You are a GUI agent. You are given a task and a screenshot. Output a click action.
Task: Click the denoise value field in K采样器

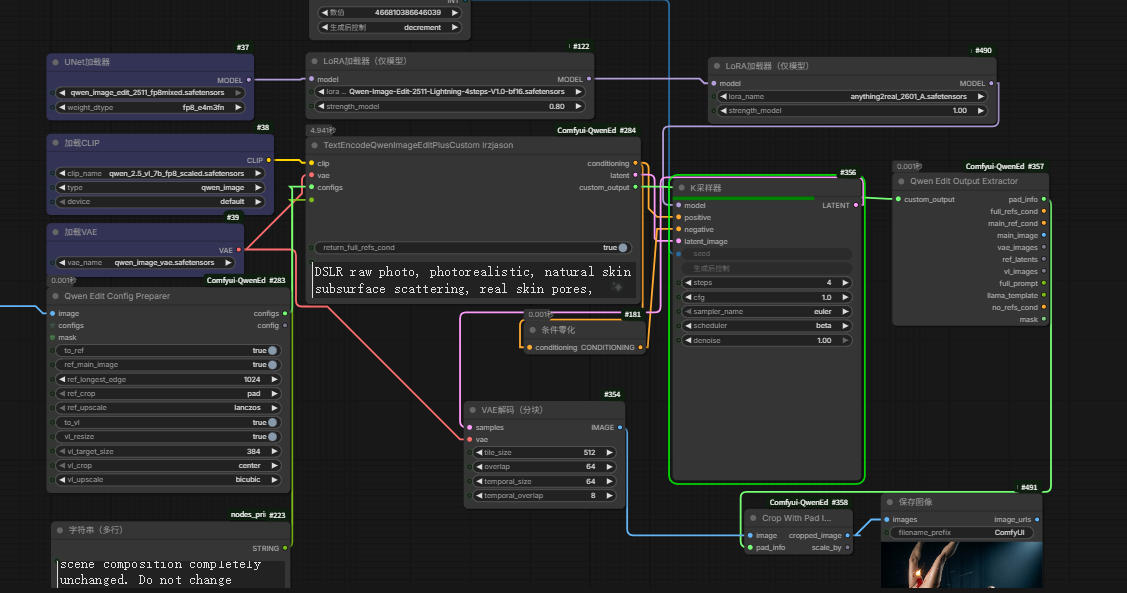(x=766, y=340)
